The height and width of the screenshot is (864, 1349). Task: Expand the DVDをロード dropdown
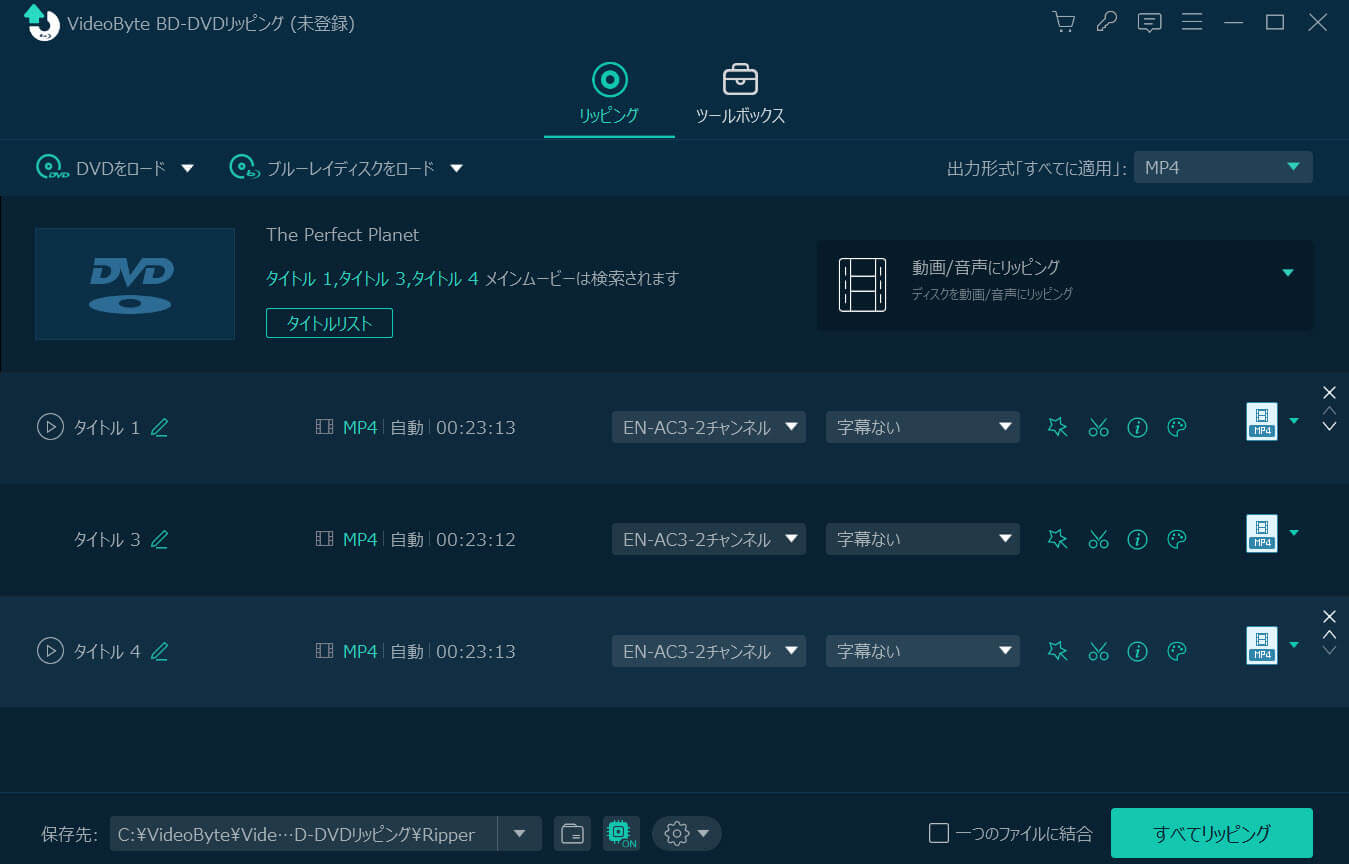(188, 168)
